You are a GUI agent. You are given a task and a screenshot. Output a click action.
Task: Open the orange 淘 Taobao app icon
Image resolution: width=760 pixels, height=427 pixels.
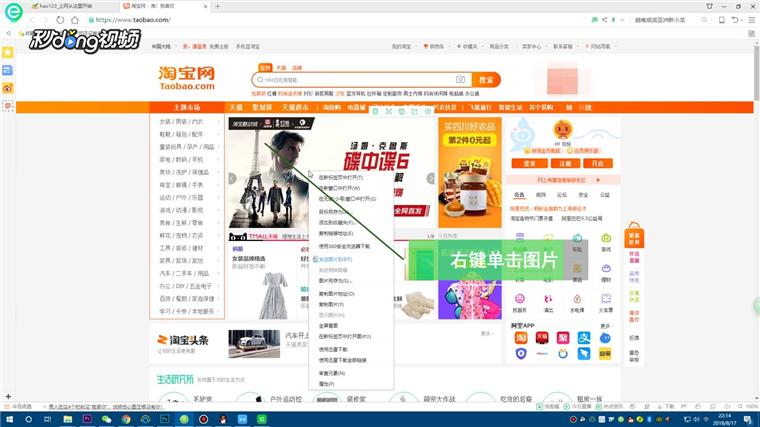tap(521, 337)
